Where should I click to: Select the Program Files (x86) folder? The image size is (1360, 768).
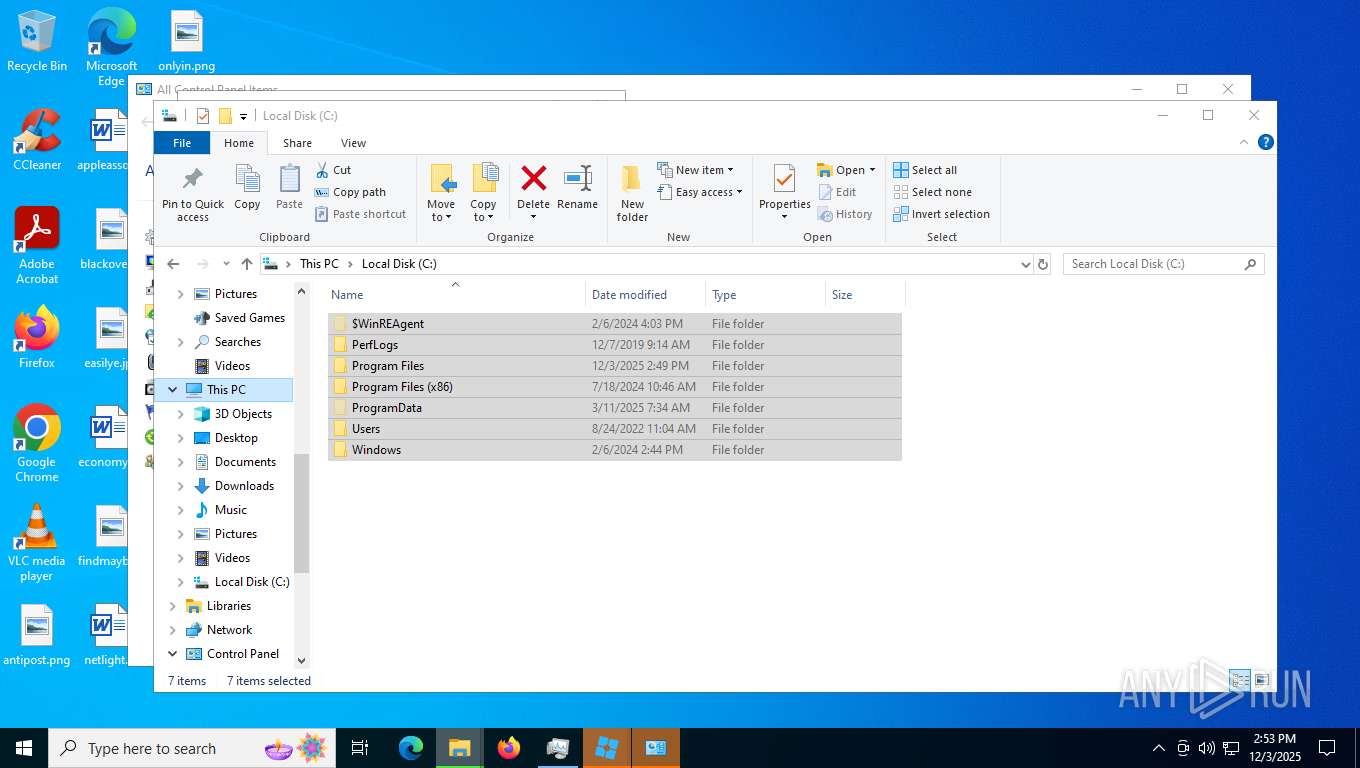point(615,387)
